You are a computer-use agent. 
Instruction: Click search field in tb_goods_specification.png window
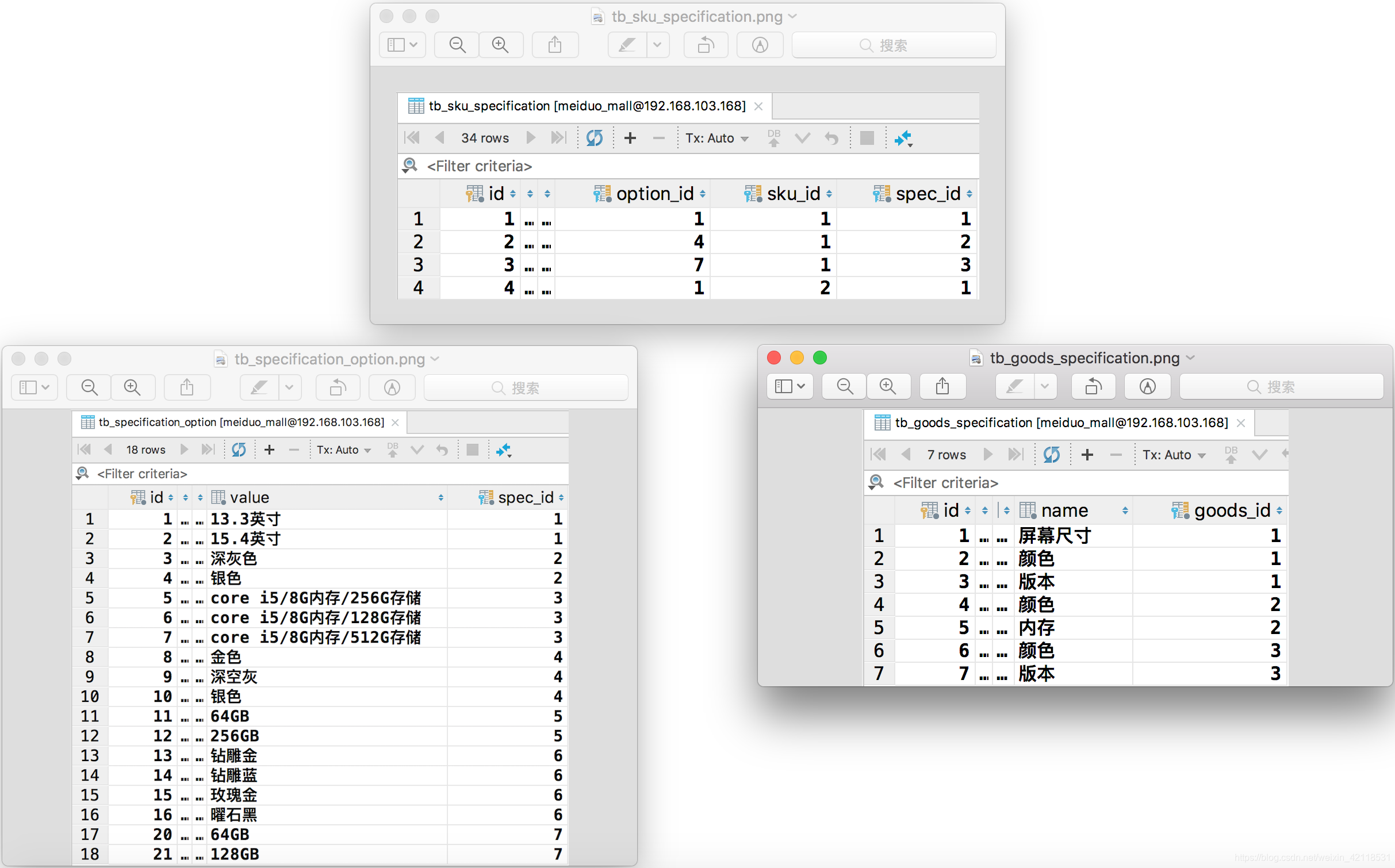coord(1281,386)
